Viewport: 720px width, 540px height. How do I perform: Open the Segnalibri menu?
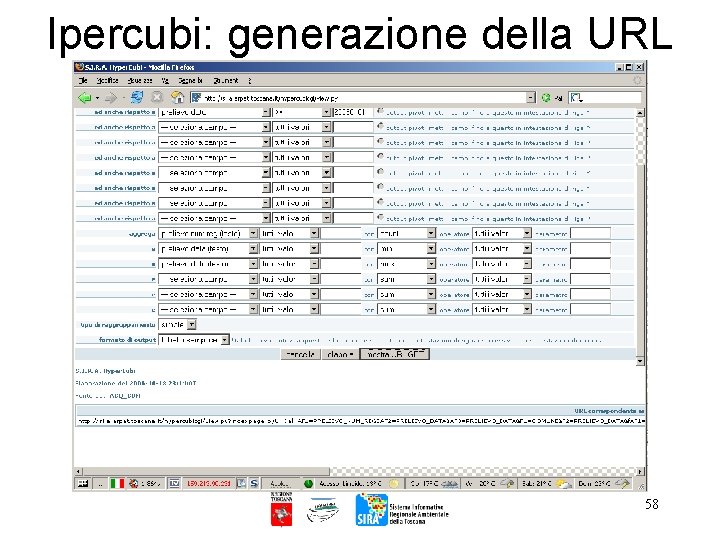(190, 80)
